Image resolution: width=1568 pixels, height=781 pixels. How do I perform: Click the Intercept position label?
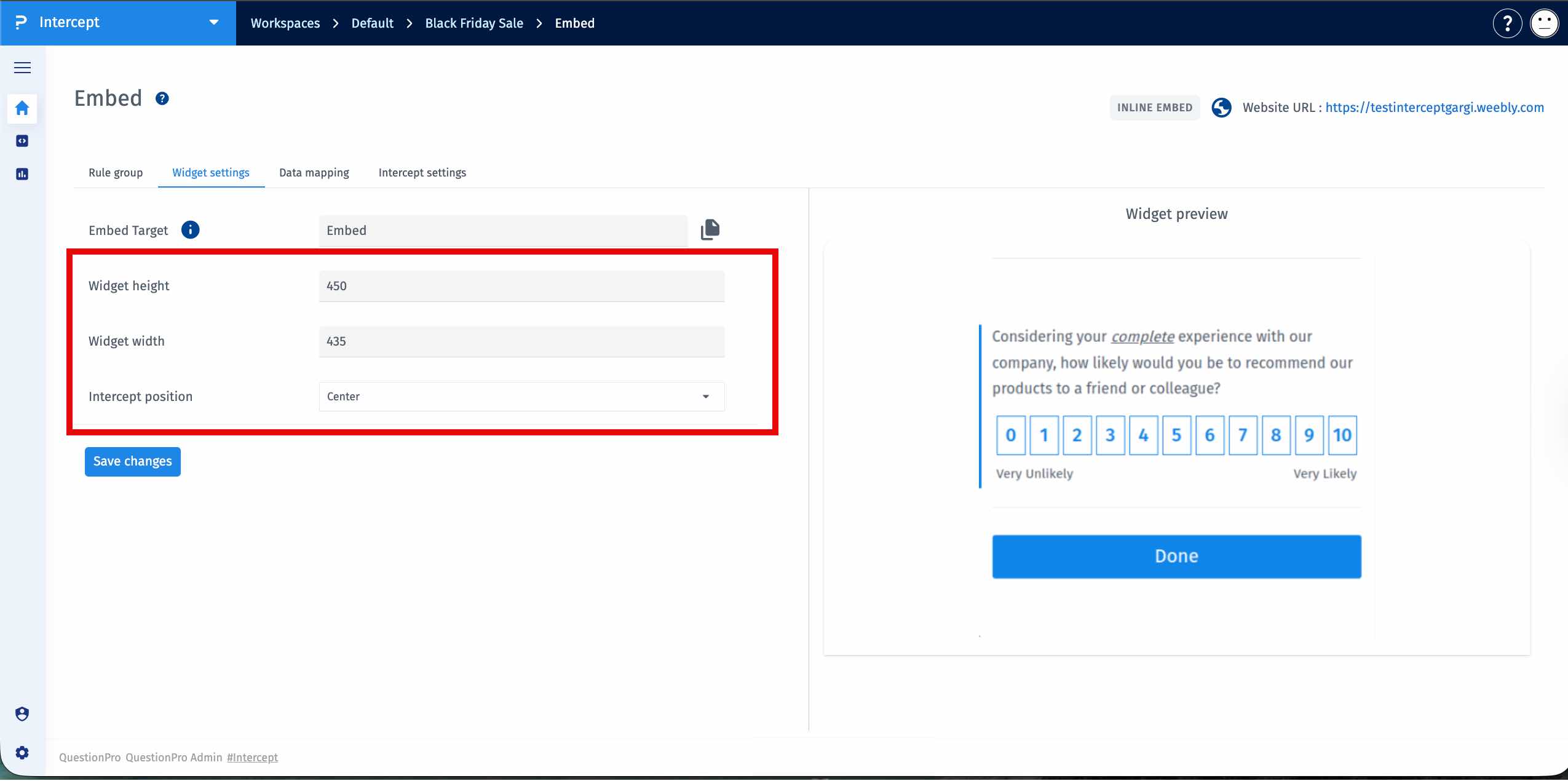pos(140,397)
